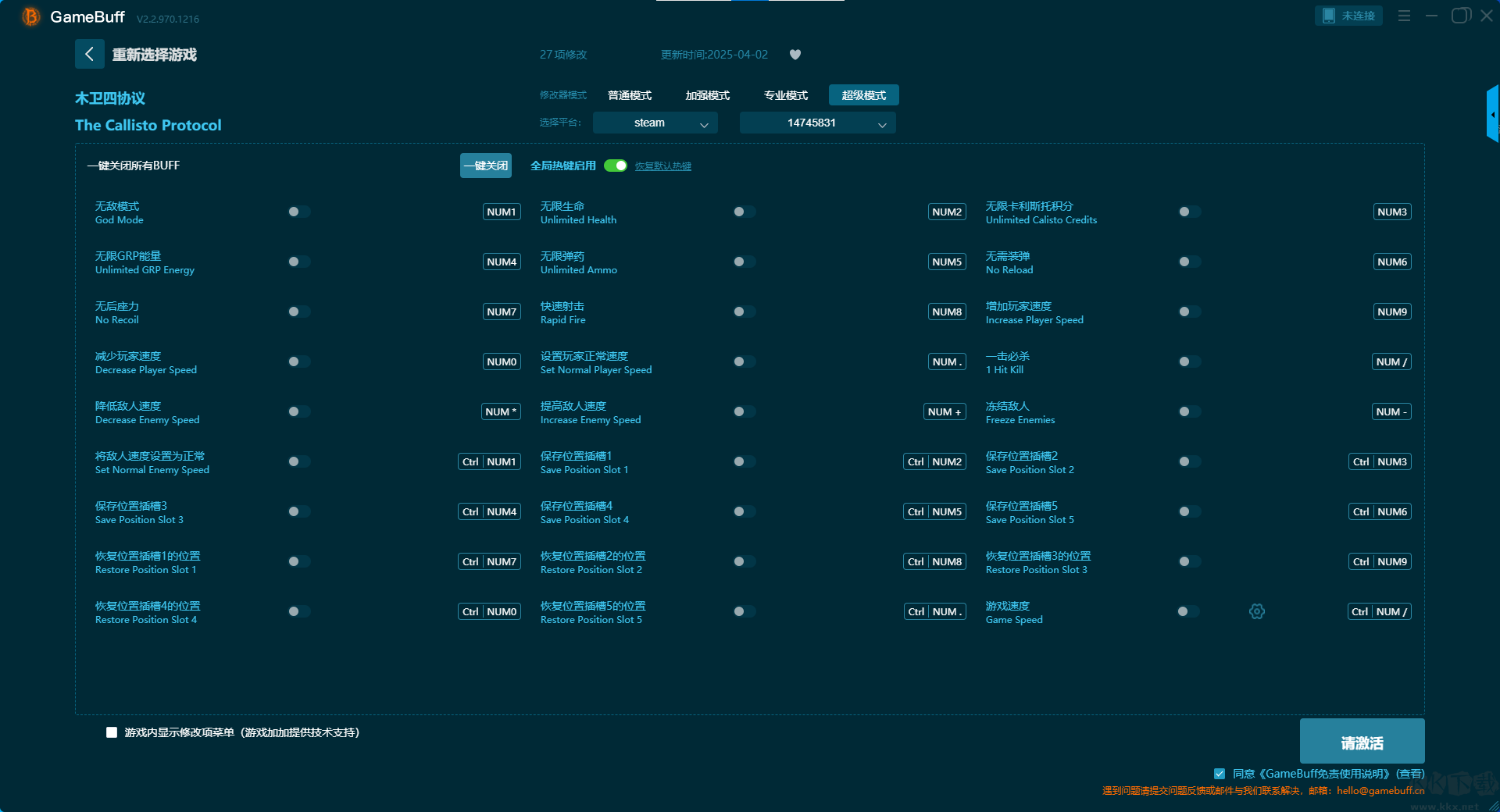Click the The Callisto Protocol title
The image size is (1500, 812).
pos(148,125)
